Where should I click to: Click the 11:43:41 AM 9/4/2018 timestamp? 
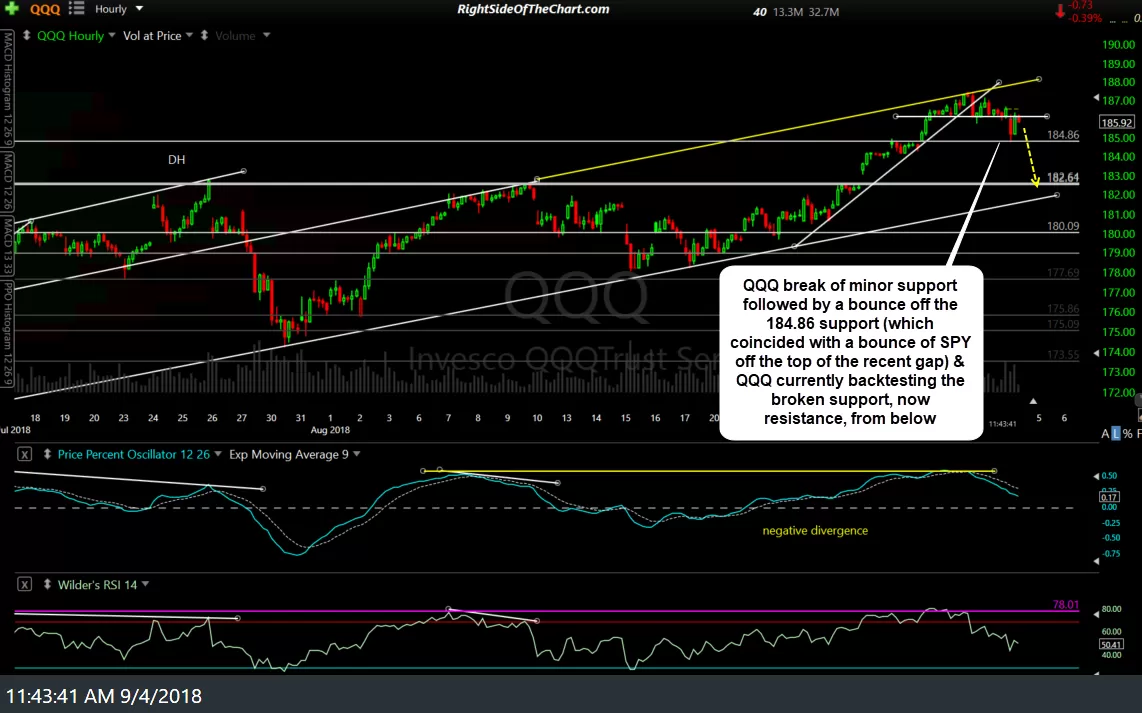point(104,696)
